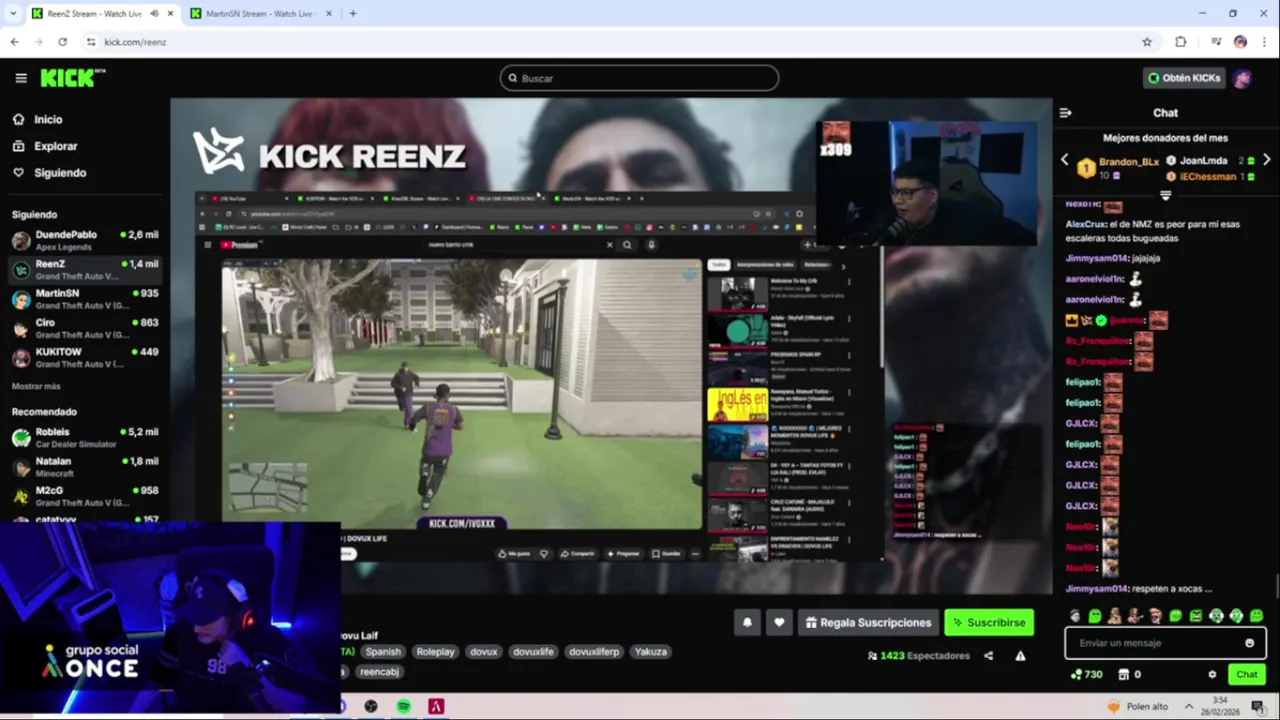Open DuendePablo channel in sidebar
1280x720 pixels.
click(84, 240)
